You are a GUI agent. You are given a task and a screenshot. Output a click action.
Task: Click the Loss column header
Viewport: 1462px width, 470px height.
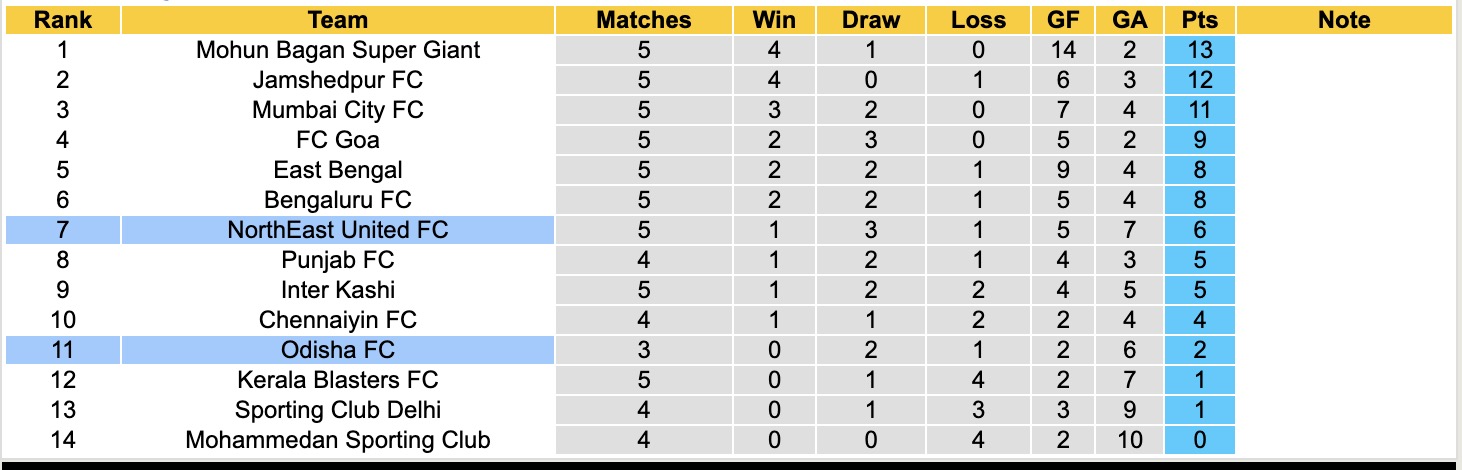tap(978, 20)
